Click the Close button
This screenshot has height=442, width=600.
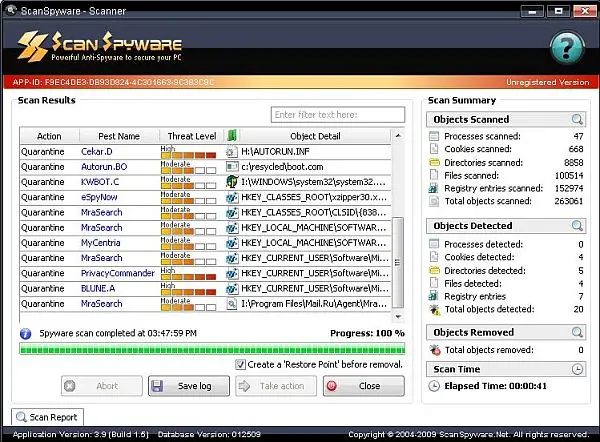[364, 386]
